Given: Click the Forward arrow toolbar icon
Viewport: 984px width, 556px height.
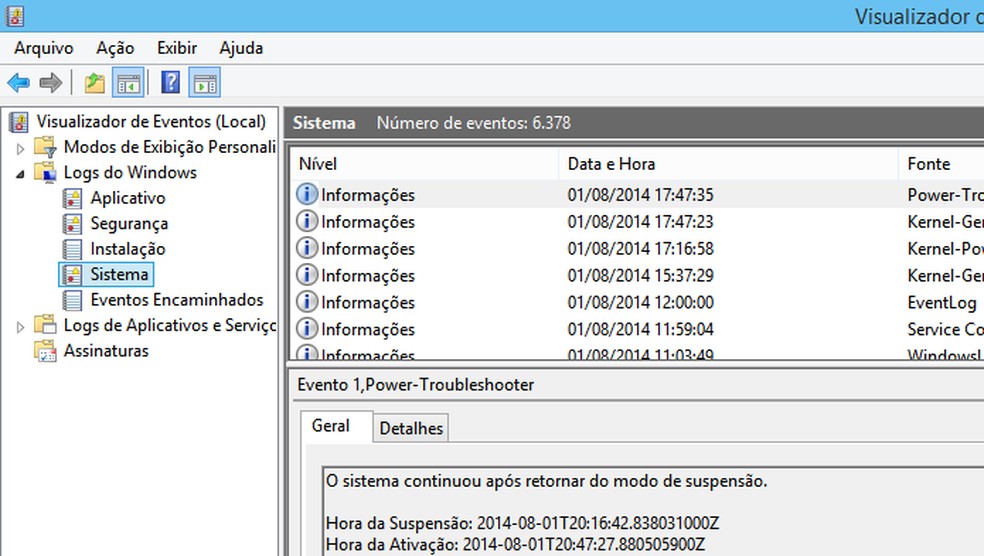Looking at the screenshot, I should click(50, 83).
